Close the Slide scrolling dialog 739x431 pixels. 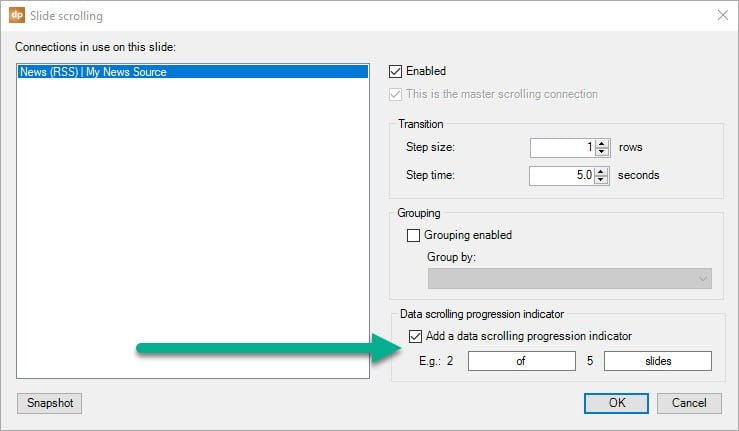click(722, 16)
